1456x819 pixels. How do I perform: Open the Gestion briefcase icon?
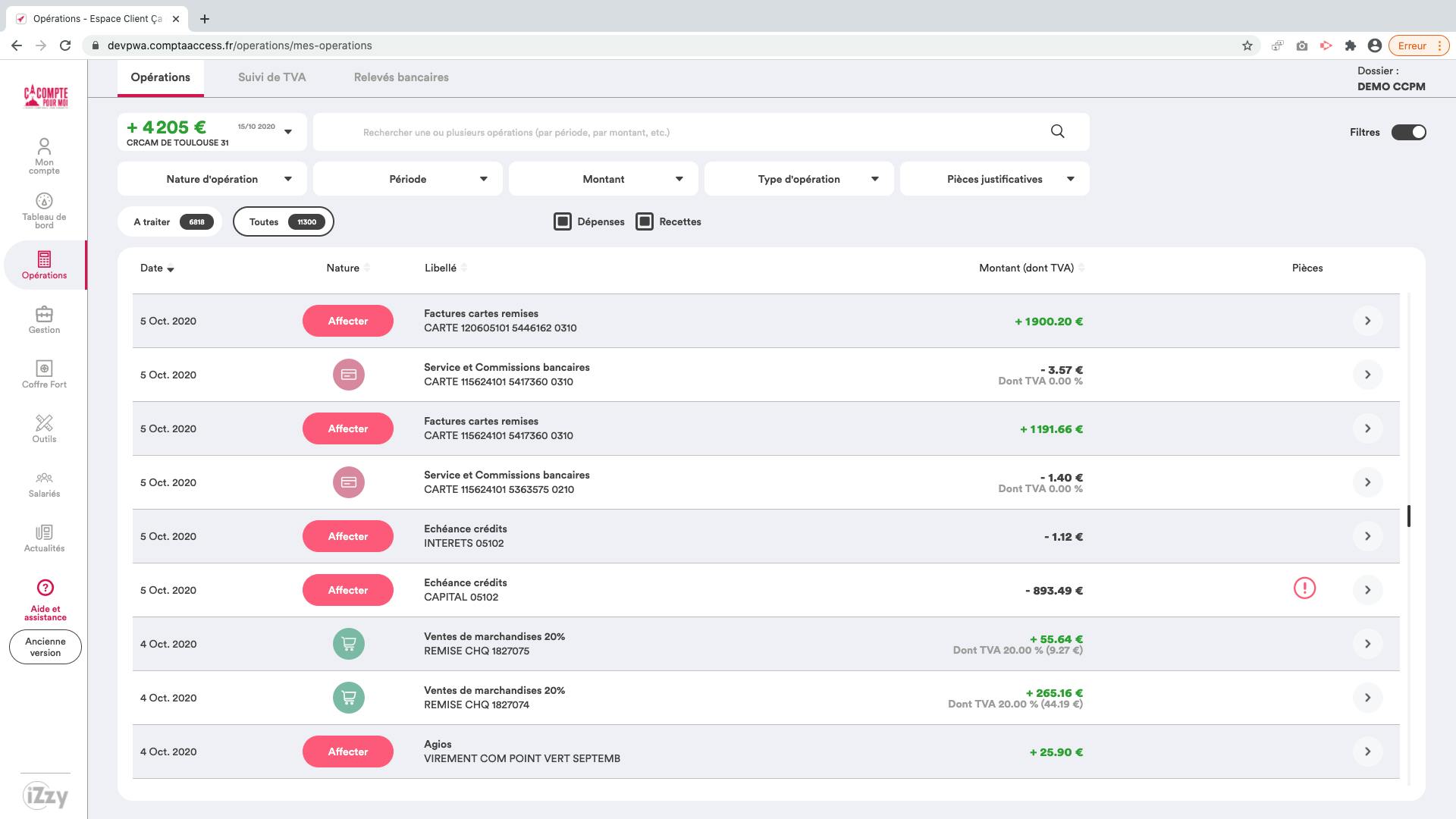(x=44, y=319)
